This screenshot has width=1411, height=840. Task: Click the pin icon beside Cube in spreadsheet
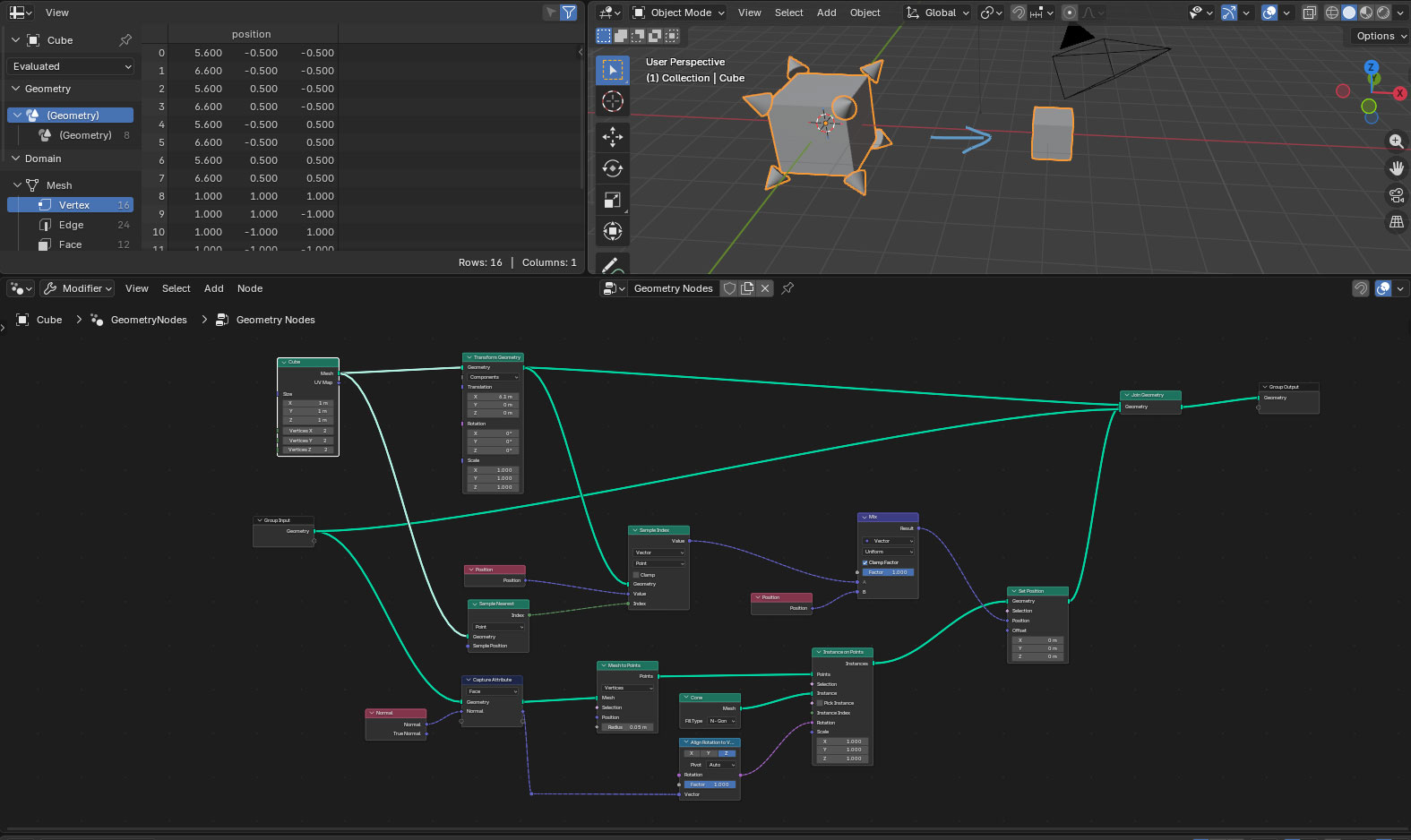tap(125, 40)
